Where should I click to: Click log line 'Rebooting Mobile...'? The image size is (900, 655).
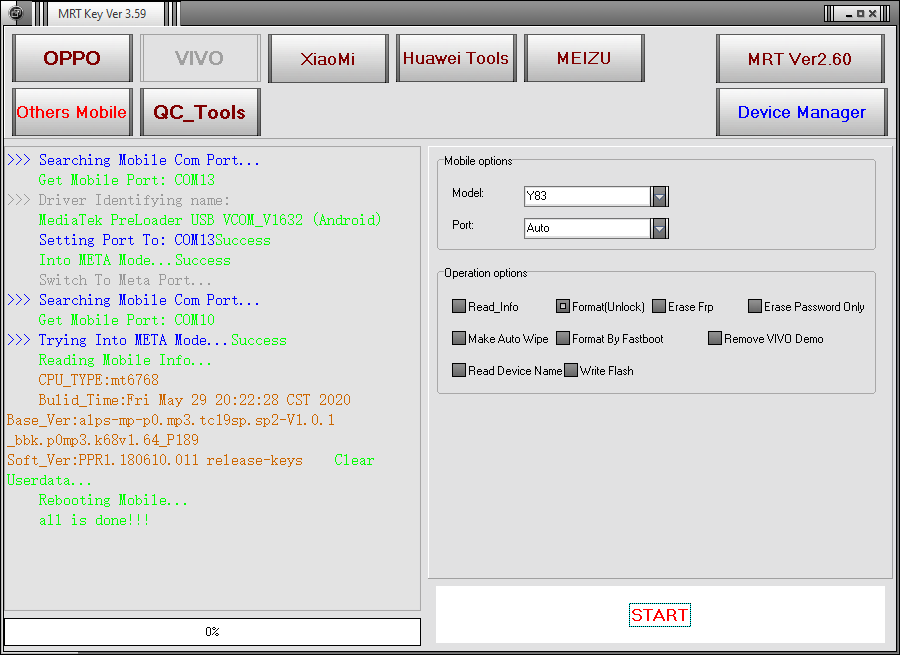pyautogui.click(x=113, y=500)
